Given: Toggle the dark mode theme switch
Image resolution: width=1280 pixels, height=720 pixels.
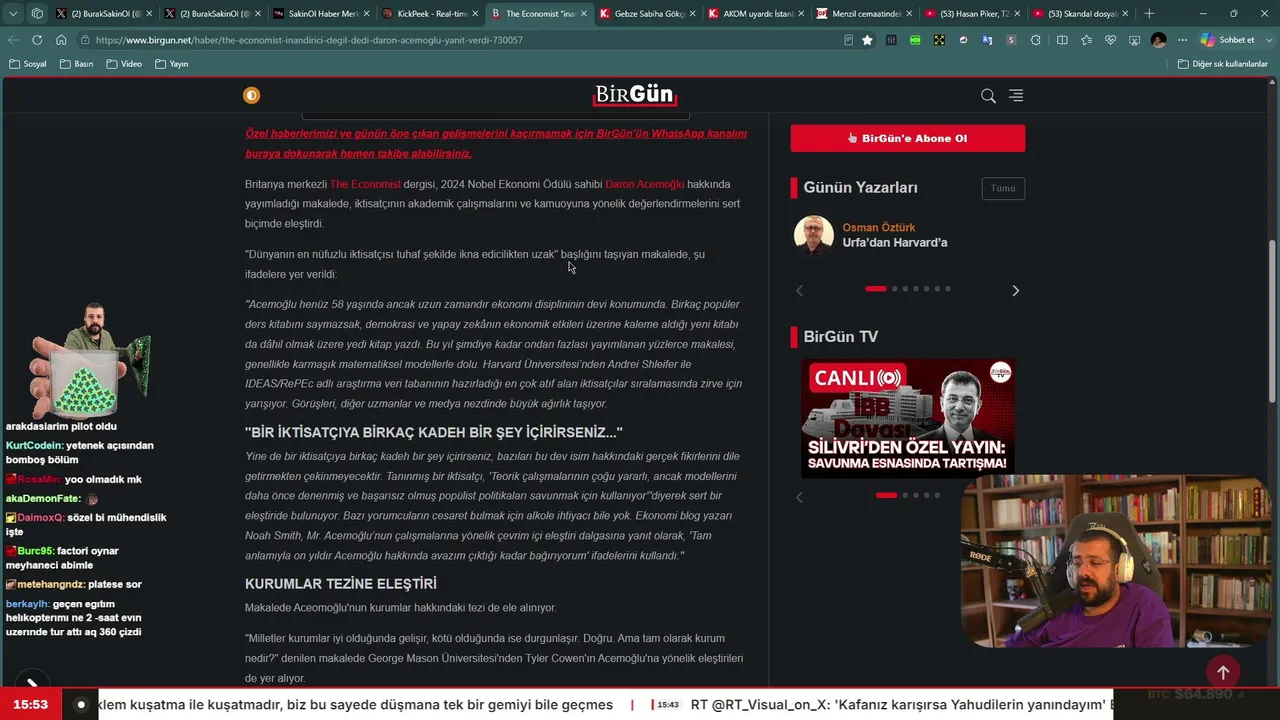Looking at the screenshot, I should pos(251,96).
